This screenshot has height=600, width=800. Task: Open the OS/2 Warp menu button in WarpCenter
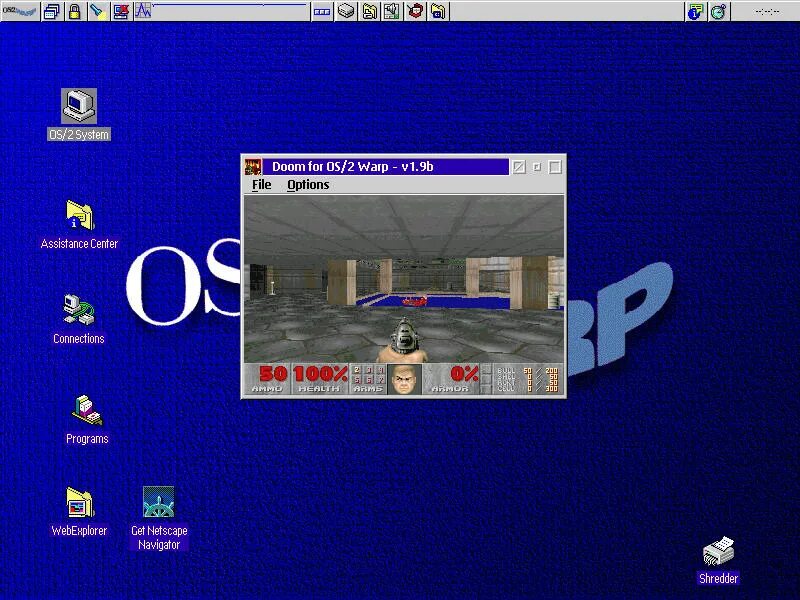(19, 11)
